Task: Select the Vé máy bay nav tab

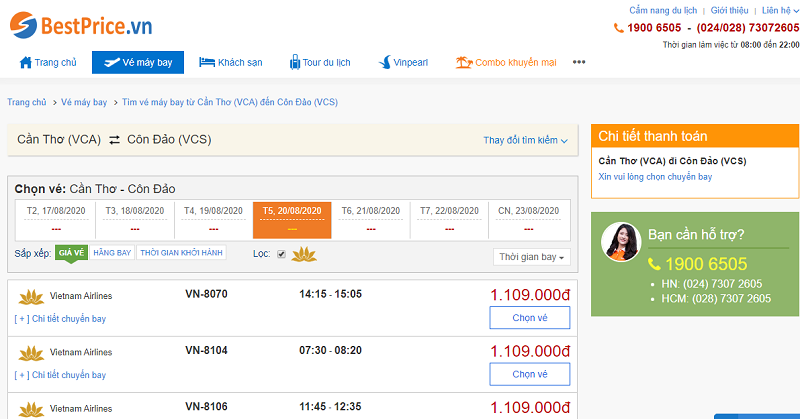Action: pyautogui.click(x=138, y=62)
